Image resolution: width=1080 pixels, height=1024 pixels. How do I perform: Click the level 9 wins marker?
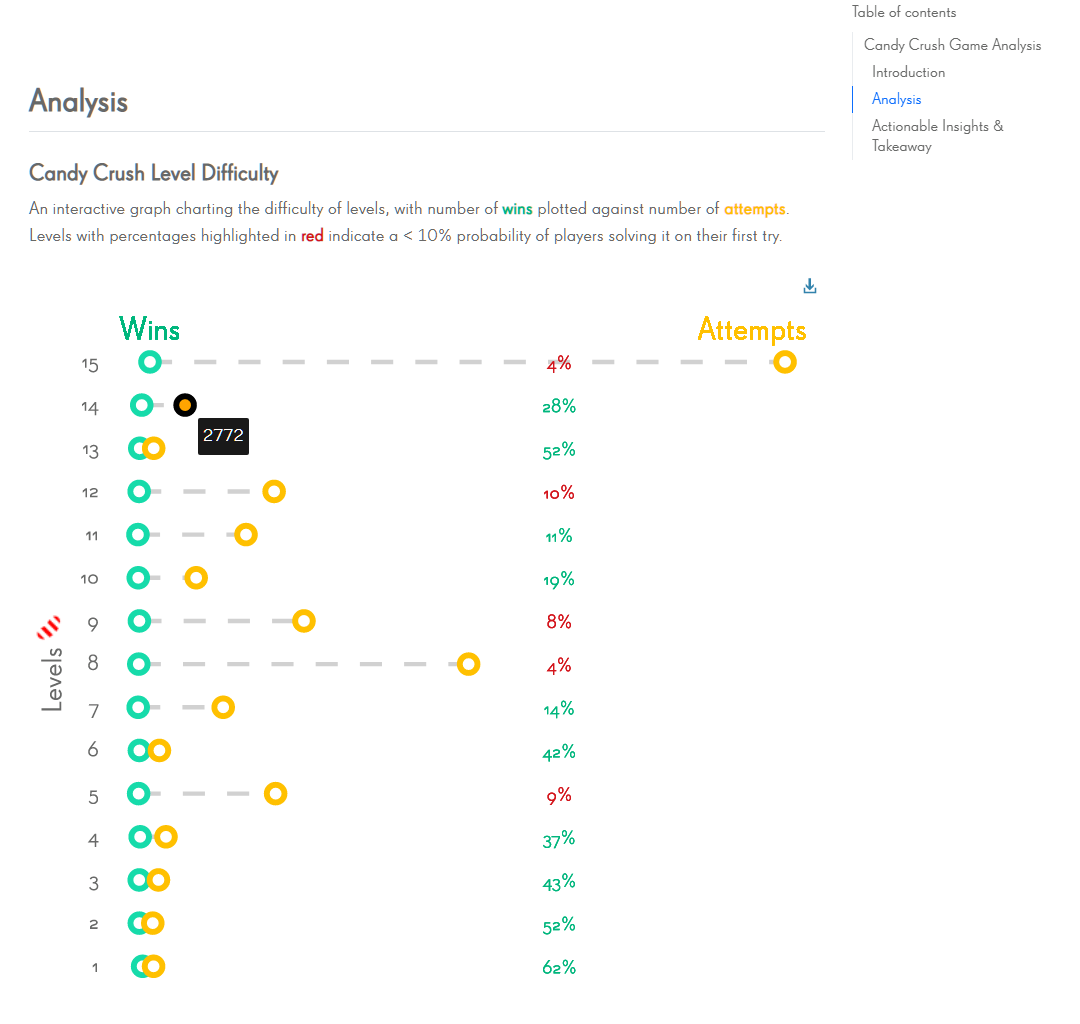(139, 621)
